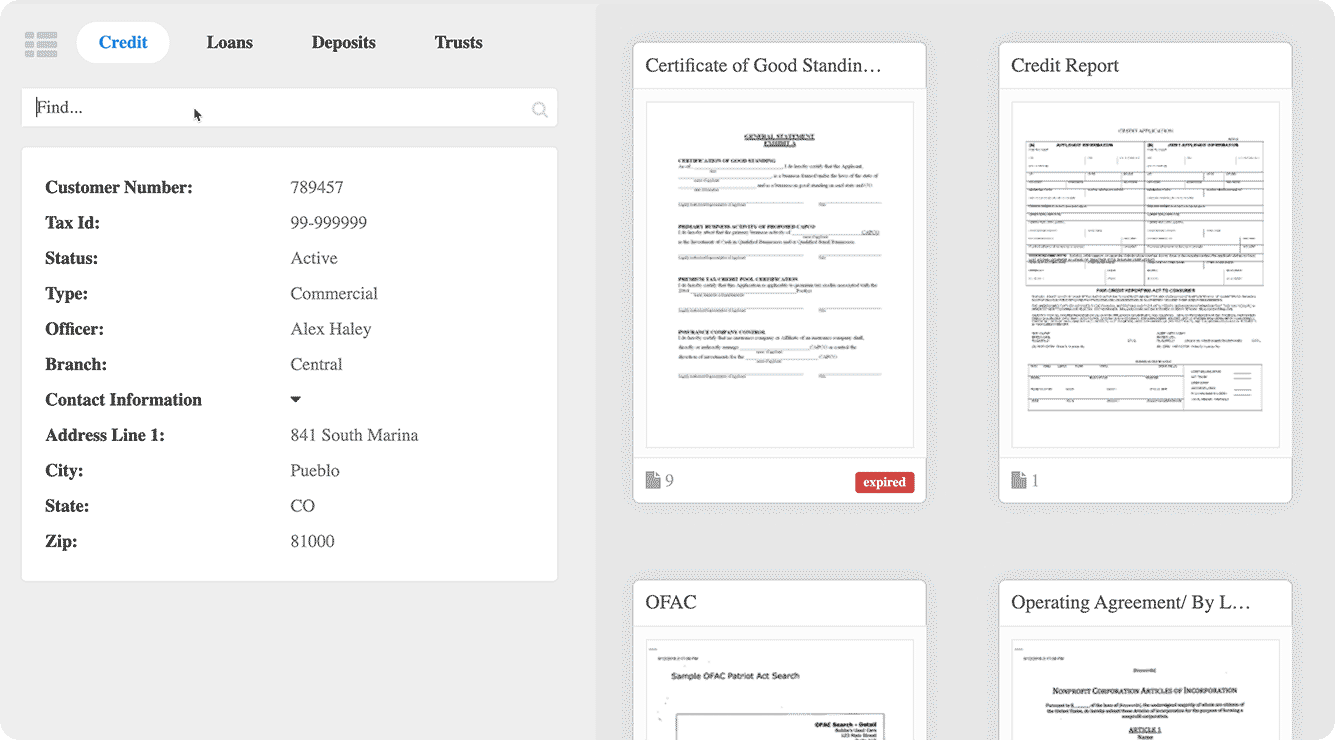The height and width of the screenshot is (740, 1335).
Task: Click the page-count icon on the Credit Report card
Action: [1020, 480]
